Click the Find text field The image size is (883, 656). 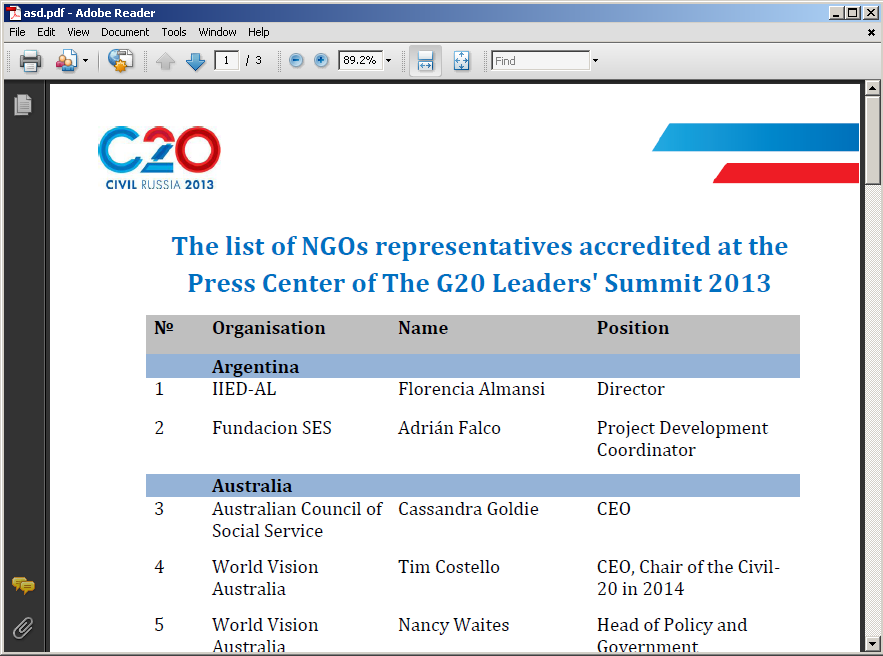pos(541,61)
